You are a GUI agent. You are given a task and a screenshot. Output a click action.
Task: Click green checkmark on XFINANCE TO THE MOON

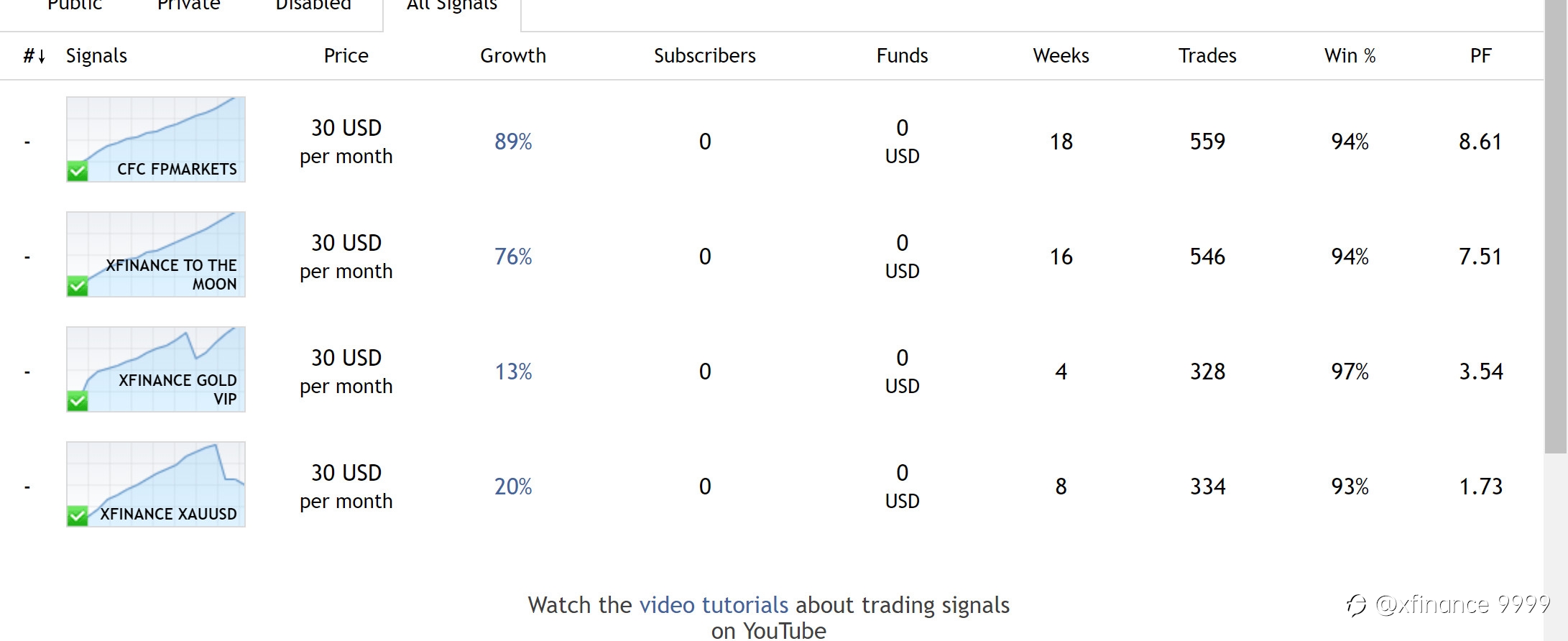(x=77, y=286)
